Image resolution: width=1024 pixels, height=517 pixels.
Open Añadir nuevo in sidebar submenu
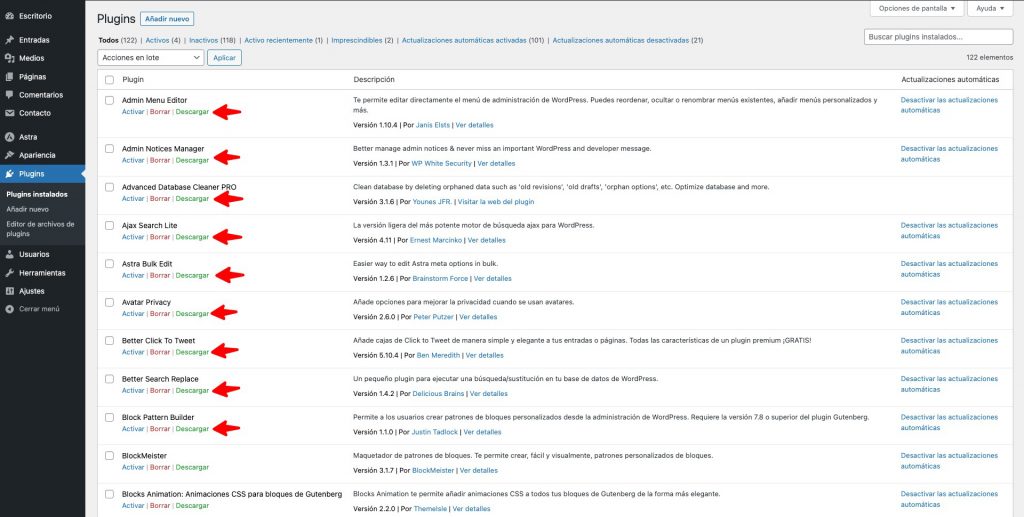click(x=27, y=210)
